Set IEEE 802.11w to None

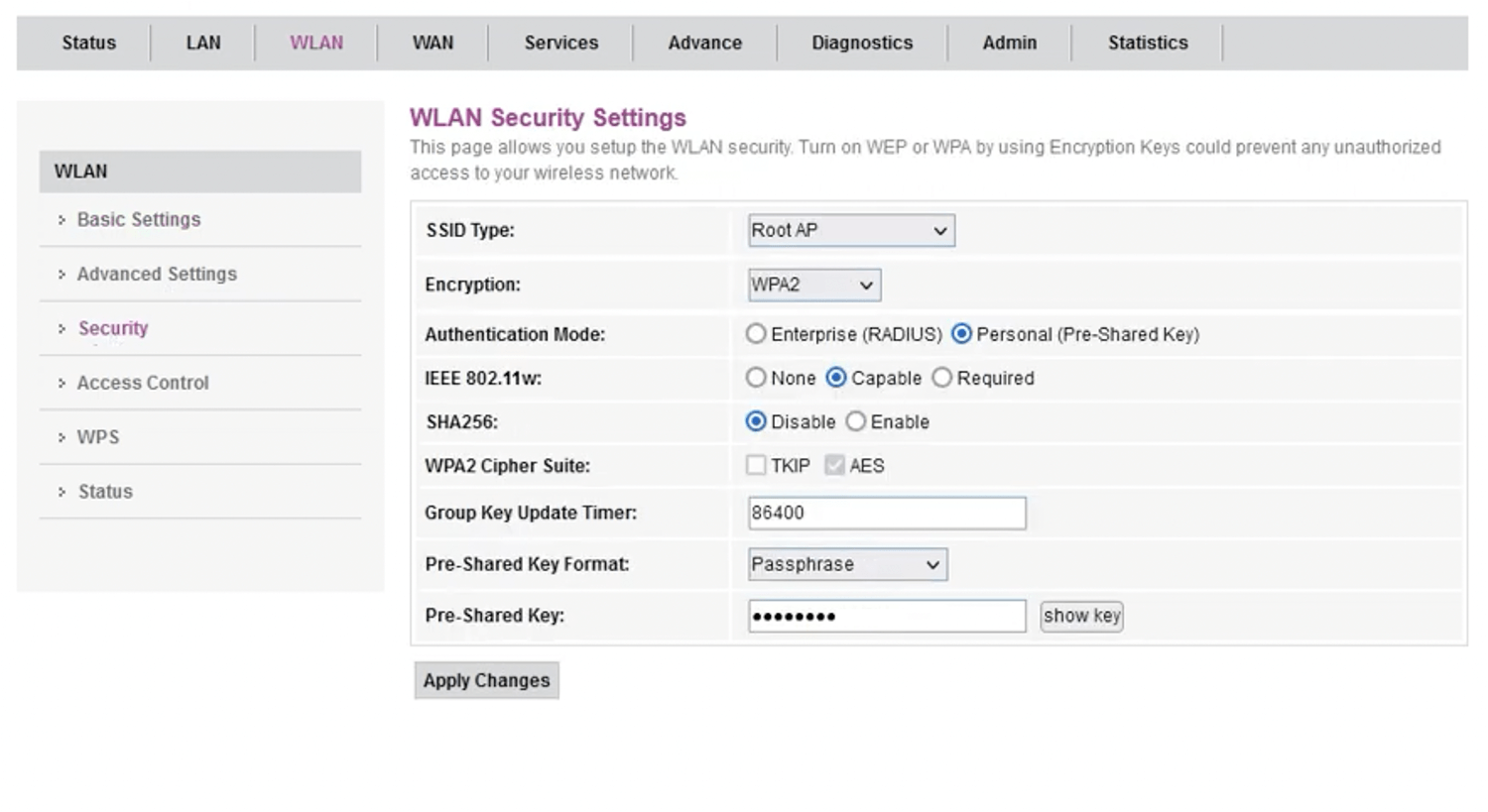(756, 378)
